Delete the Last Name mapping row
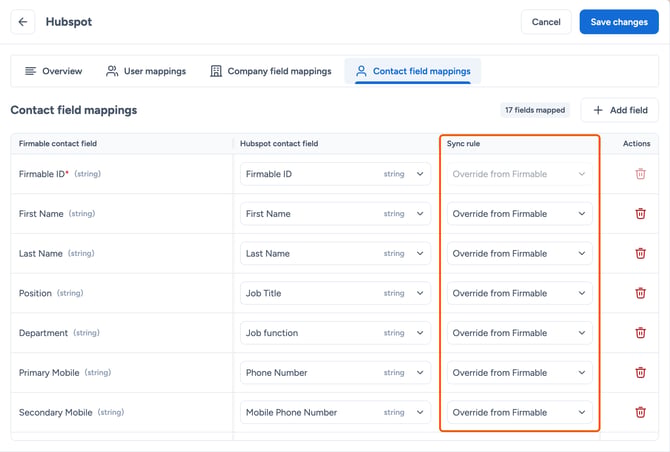Image resolution: width=670 pixels, height=452 pixels. point(640,253)
